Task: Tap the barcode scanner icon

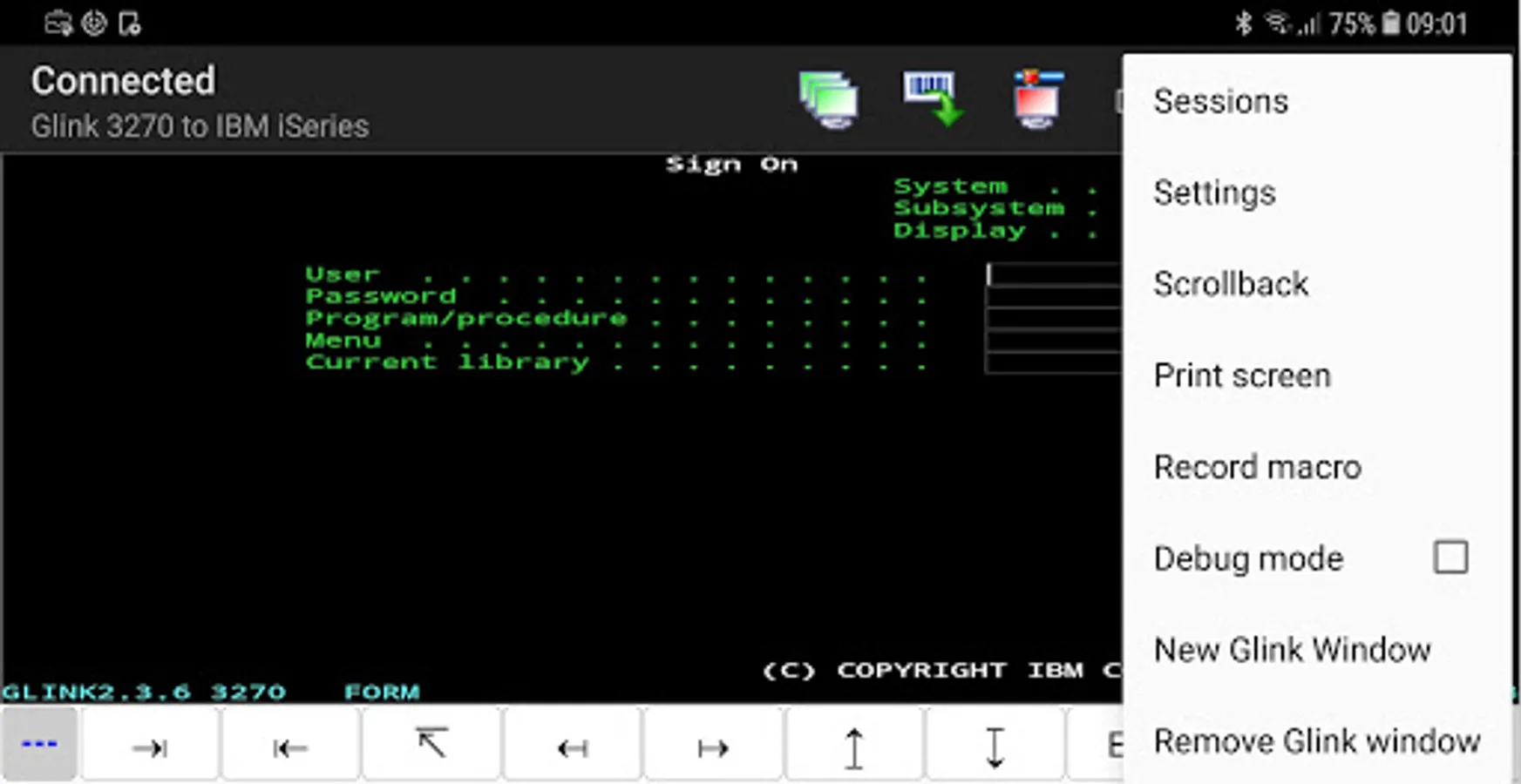Action: (x=932, y=99)
